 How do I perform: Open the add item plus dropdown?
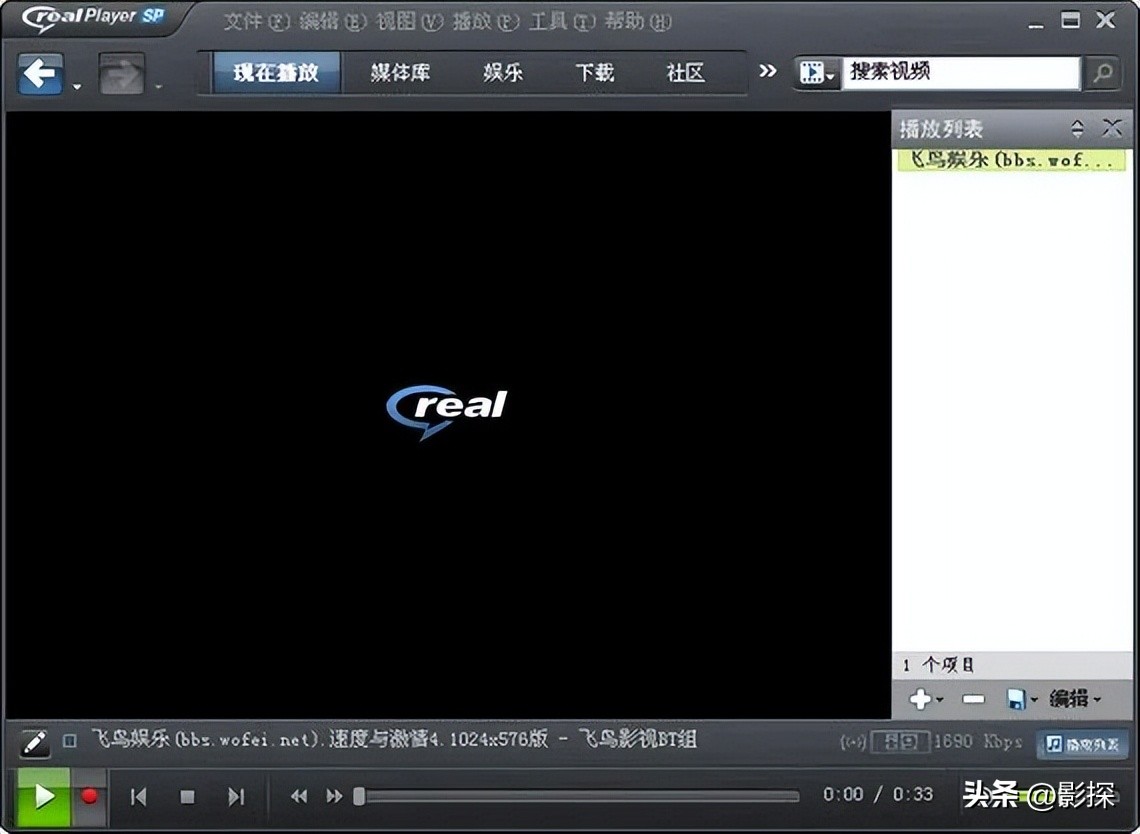[925, 699]
